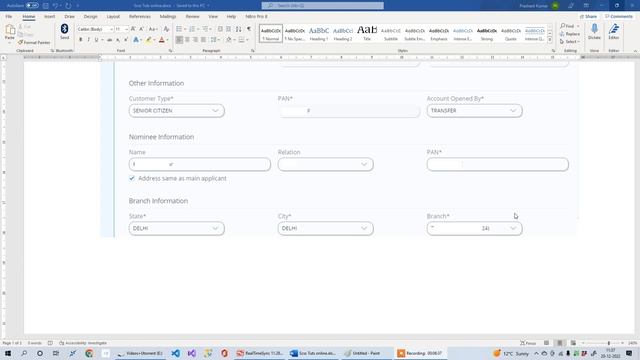Open the font color picker
Viewport: 640px width, 360px height.
click(167, 40)
